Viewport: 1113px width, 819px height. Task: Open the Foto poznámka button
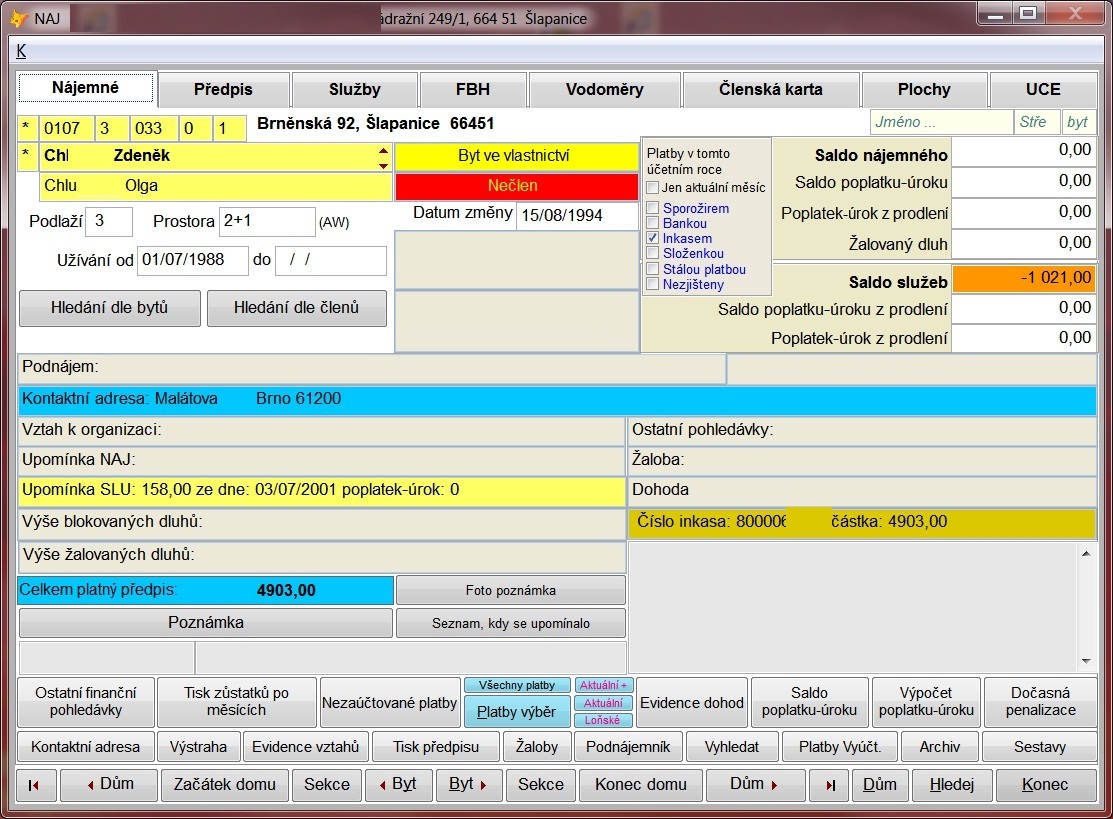pyautogui.click(x=511, y=590)
